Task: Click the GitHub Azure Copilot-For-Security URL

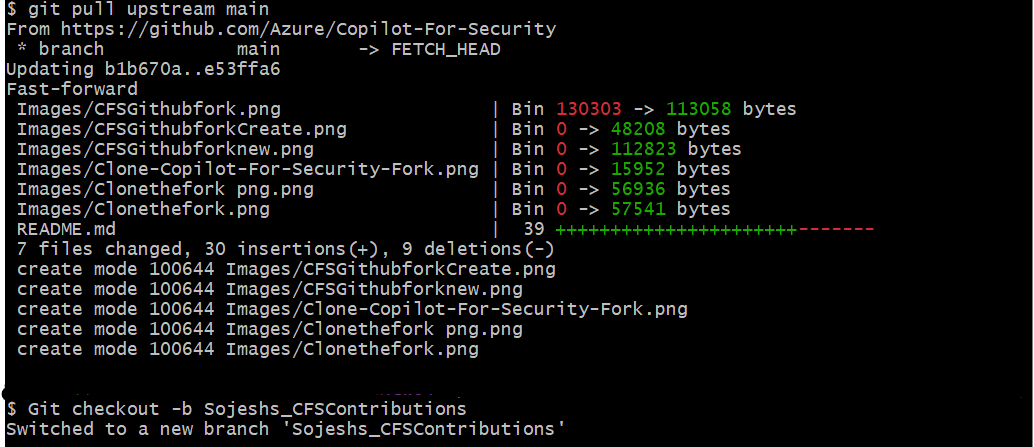Action: click(x=320, y=29)
